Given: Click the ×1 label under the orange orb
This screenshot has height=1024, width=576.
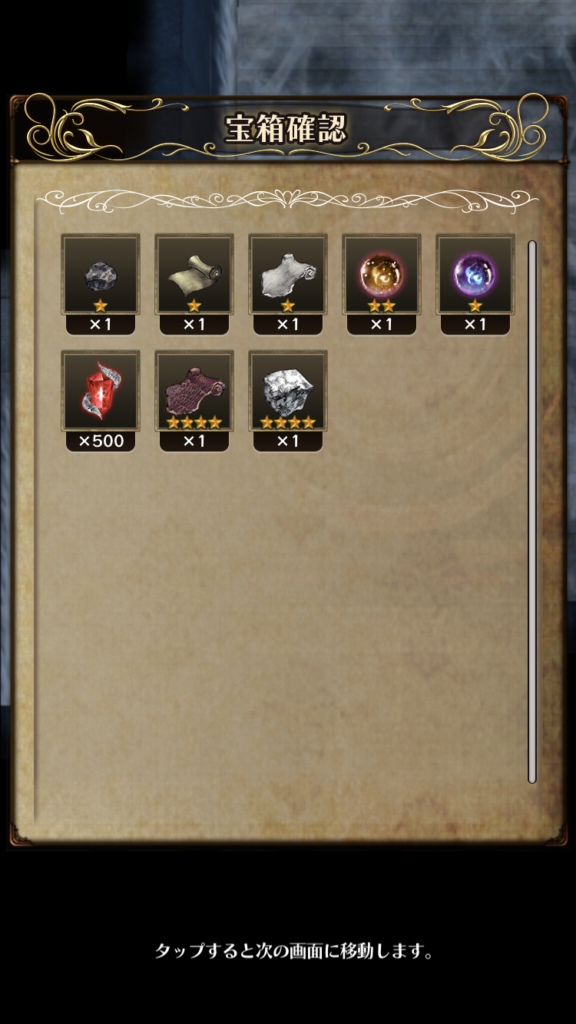Looking at the screenshot, I should (x=381, y=325).
